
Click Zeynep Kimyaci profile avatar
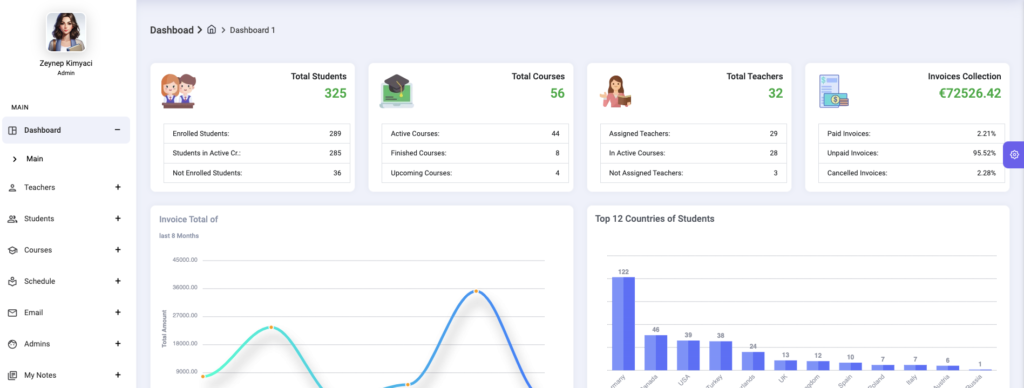pyautogui.click(x=66, y=32)
